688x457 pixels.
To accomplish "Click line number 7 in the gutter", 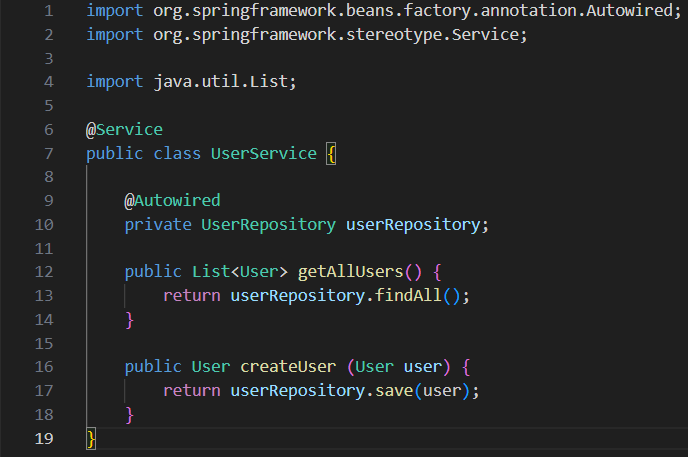I will pyautogui.click(x=49, y=154).
